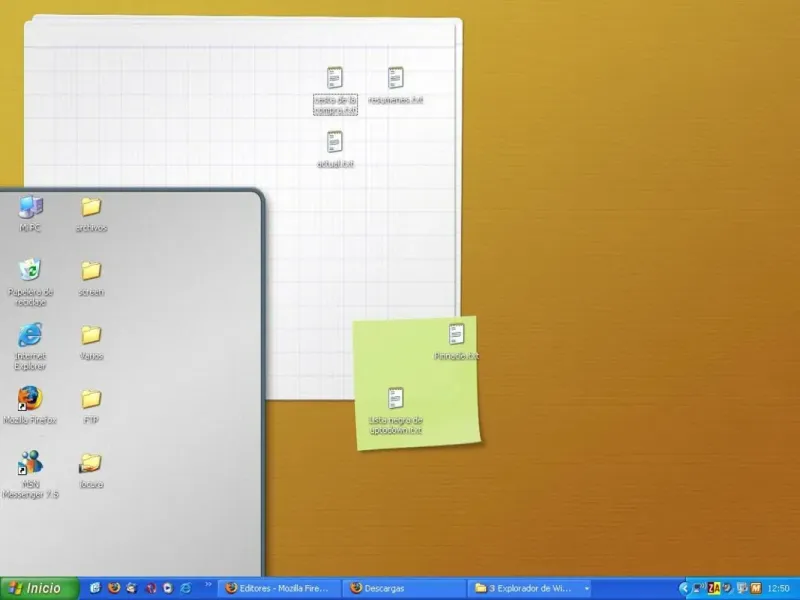
Task: Click the ZA ZoneAlarm tray icon
Action: tap(714, 588)
